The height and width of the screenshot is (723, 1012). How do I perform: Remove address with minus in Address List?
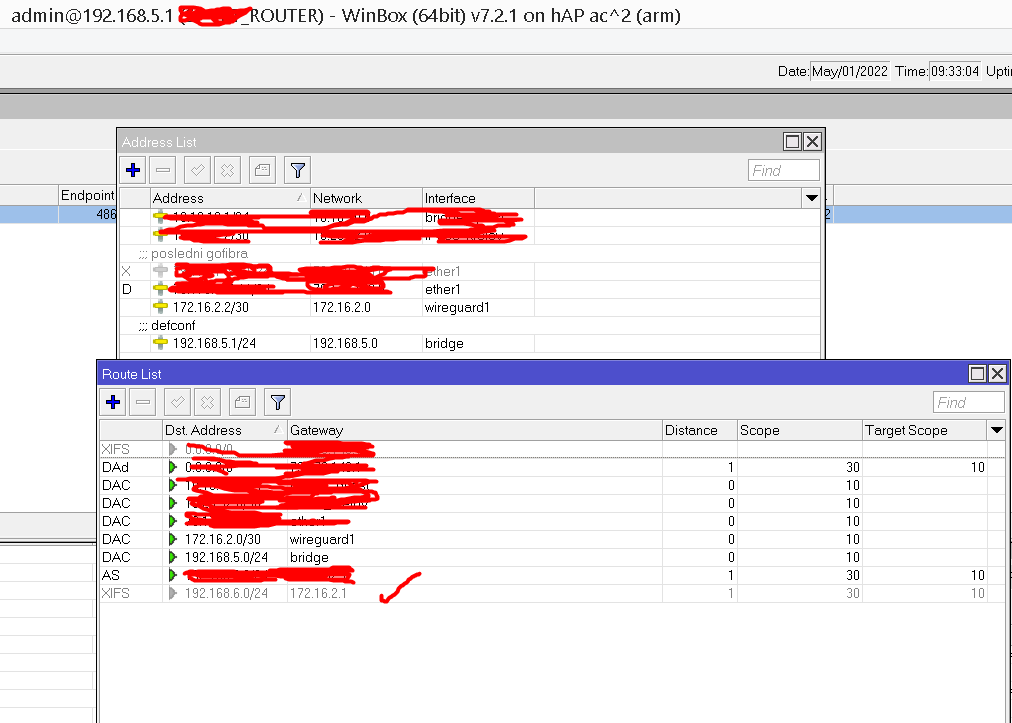click(163, 170)
